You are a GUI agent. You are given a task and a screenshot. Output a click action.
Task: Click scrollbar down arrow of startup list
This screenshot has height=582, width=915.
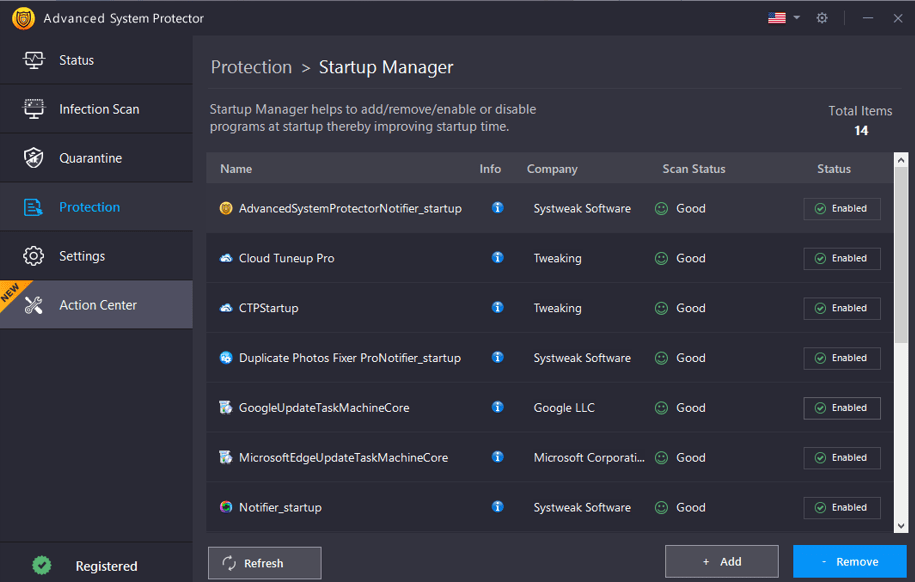[x=900, y=525]
